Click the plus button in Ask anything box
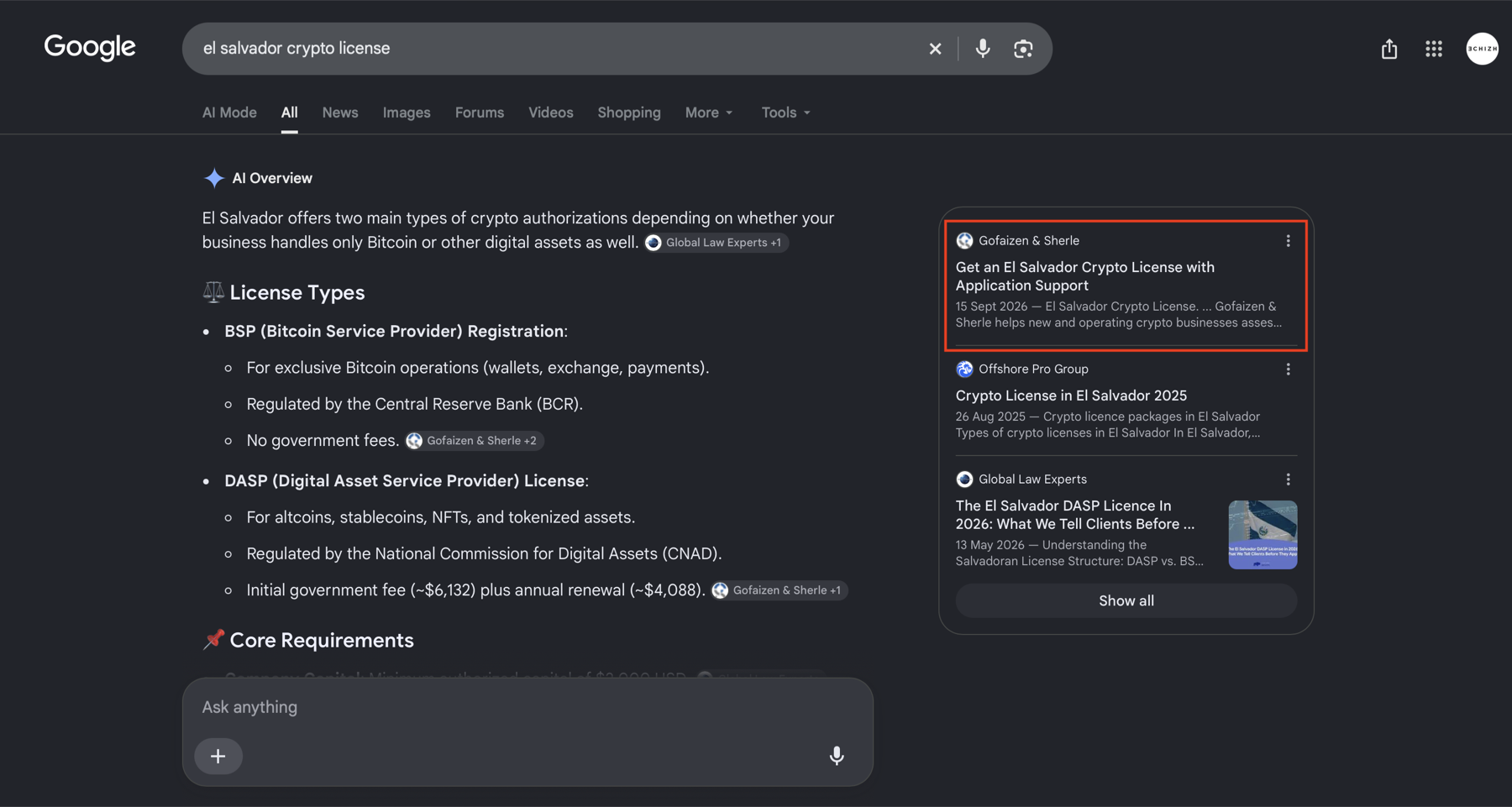Viewport: 1512px width, 807px height. pyautogui.click(x=218, y=756)
